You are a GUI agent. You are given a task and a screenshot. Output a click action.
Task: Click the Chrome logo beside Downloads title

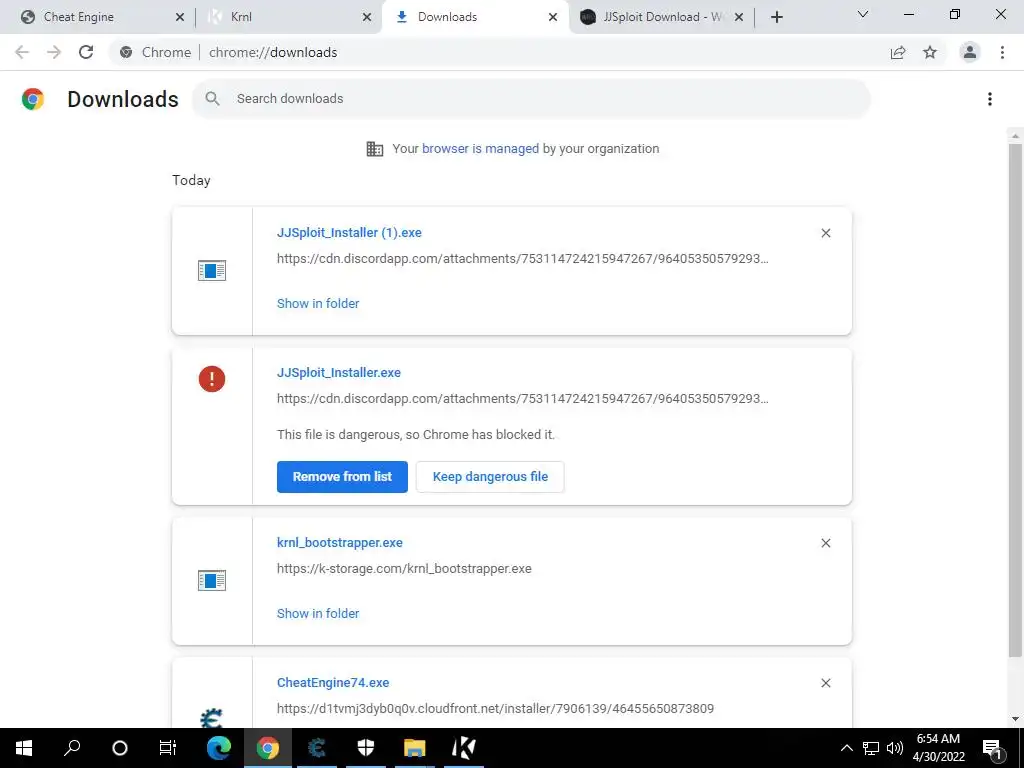pos(33,99)
